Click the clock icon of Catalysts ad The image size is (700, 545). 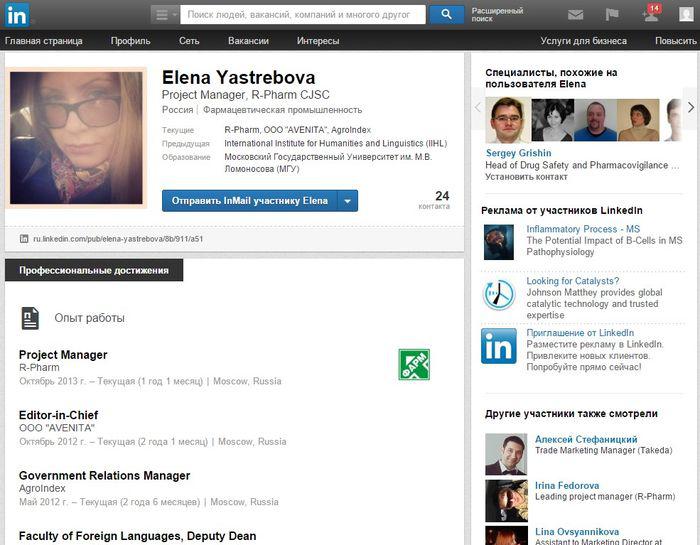click(499, 295)
